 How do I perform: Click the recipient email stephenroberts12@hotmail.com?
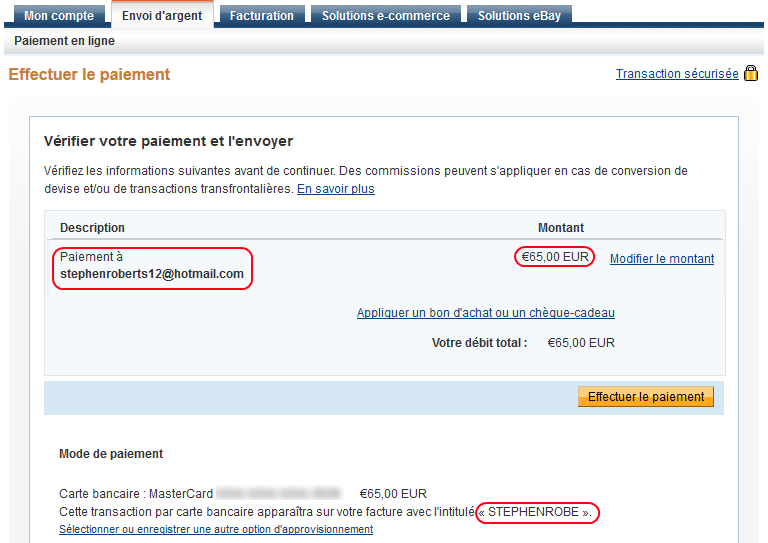152,273
